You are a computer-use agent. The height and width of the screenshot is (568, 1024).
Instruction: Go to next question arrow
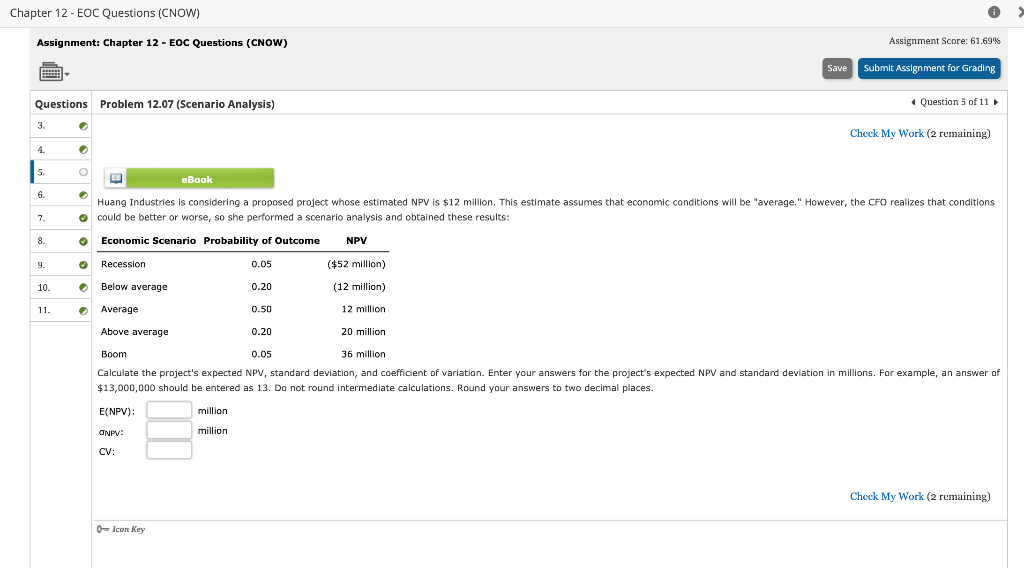click(995, 102)
